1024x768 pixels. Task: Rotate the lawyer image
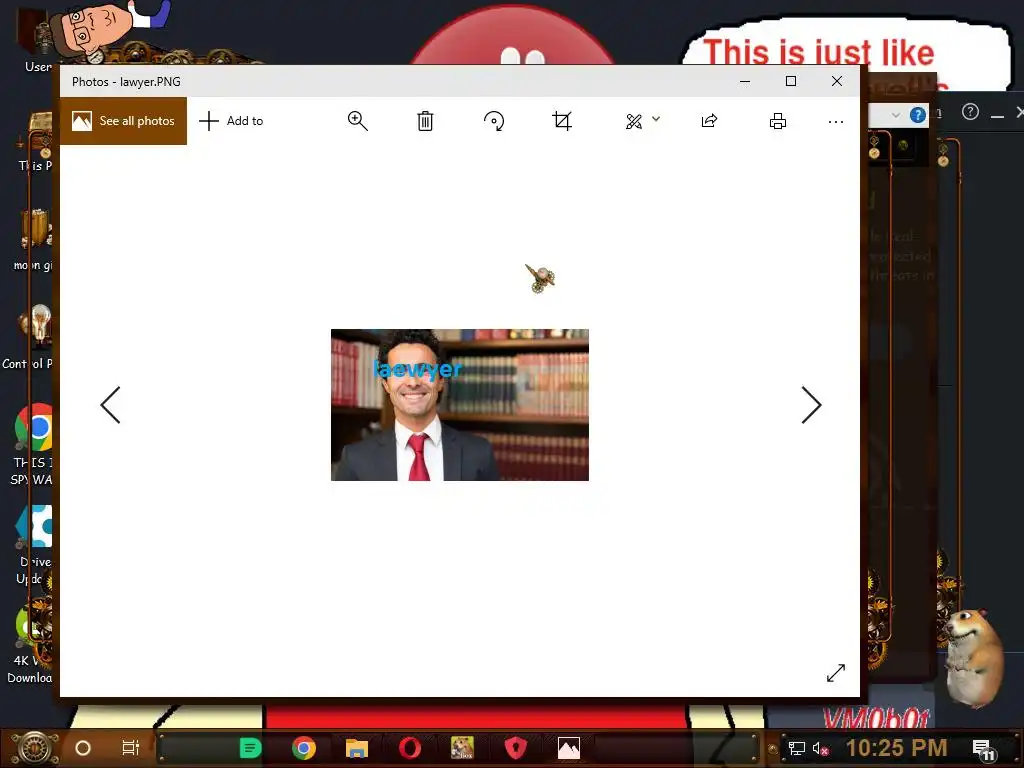(494, 121)
